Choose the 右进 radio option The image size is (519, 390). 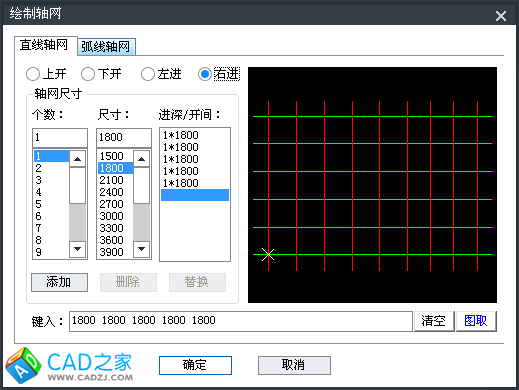[205, 74]
